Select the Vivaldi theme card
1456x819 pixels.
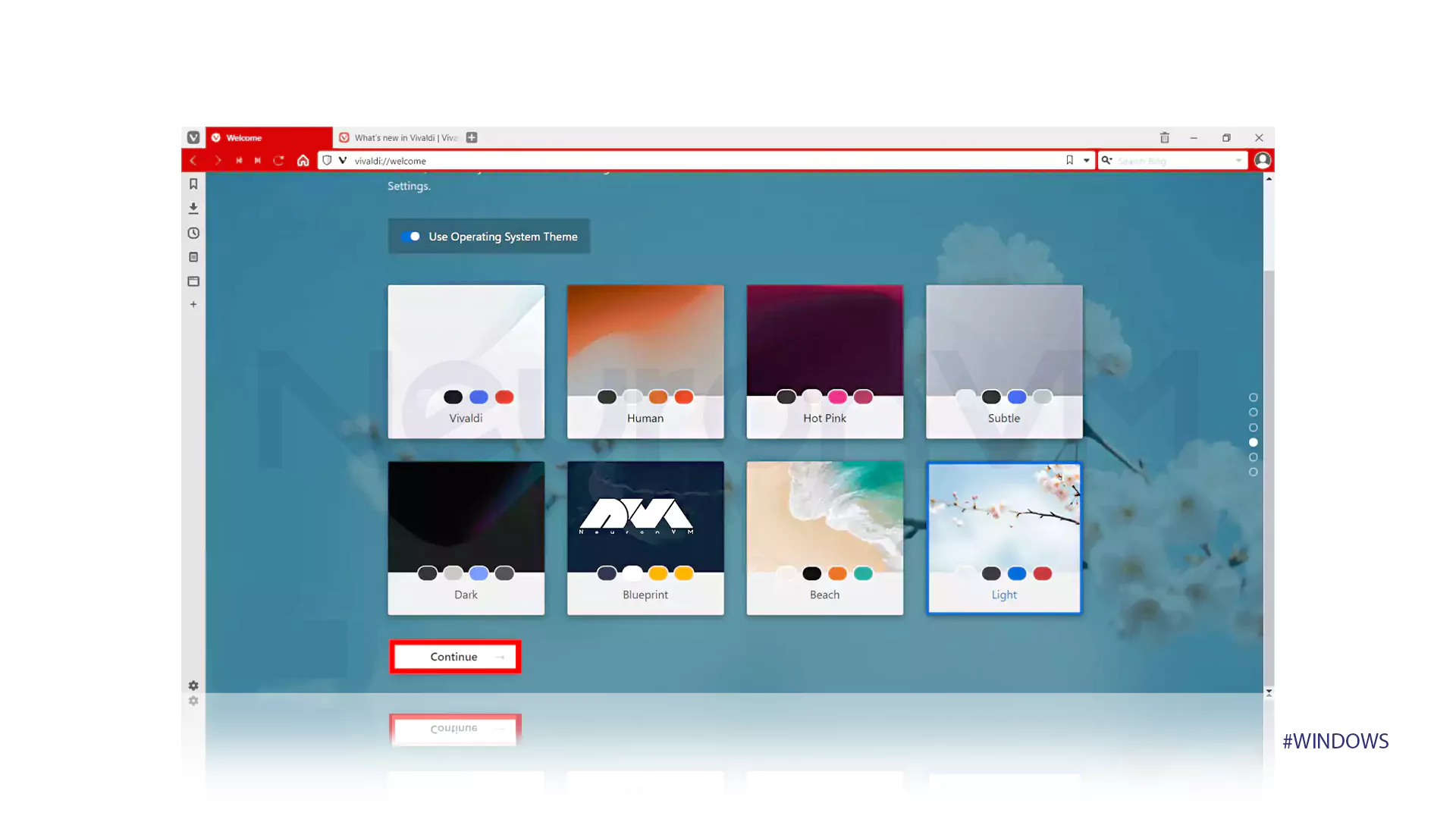click(466, 362)
